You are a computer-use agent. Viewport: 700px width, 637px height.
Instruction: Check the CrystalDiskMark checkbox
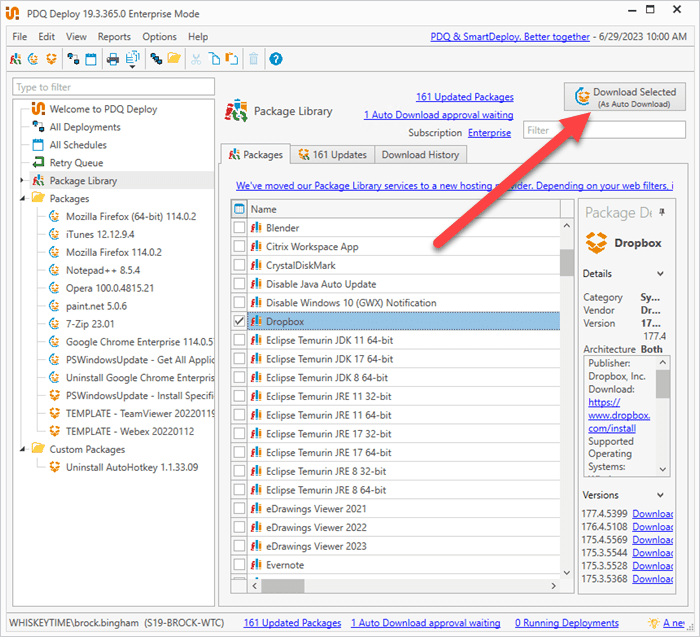(239, 265)
